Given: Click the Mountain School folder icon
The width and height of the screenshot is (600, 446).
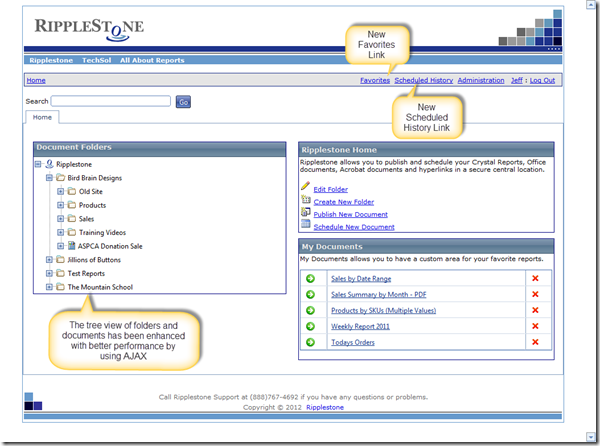Looking at the screenshot, I should 60,287.
